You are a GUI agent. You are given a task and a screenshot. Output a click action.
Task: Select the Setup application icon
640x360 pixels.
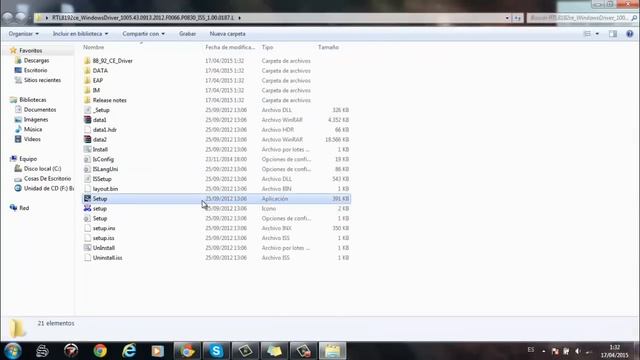coord(87,198)
